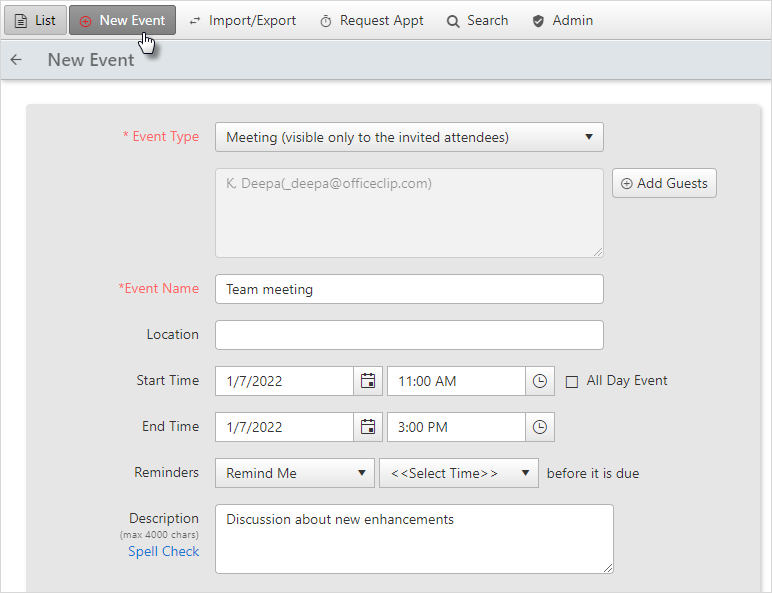Open the List view

click(x=35, y=20)
